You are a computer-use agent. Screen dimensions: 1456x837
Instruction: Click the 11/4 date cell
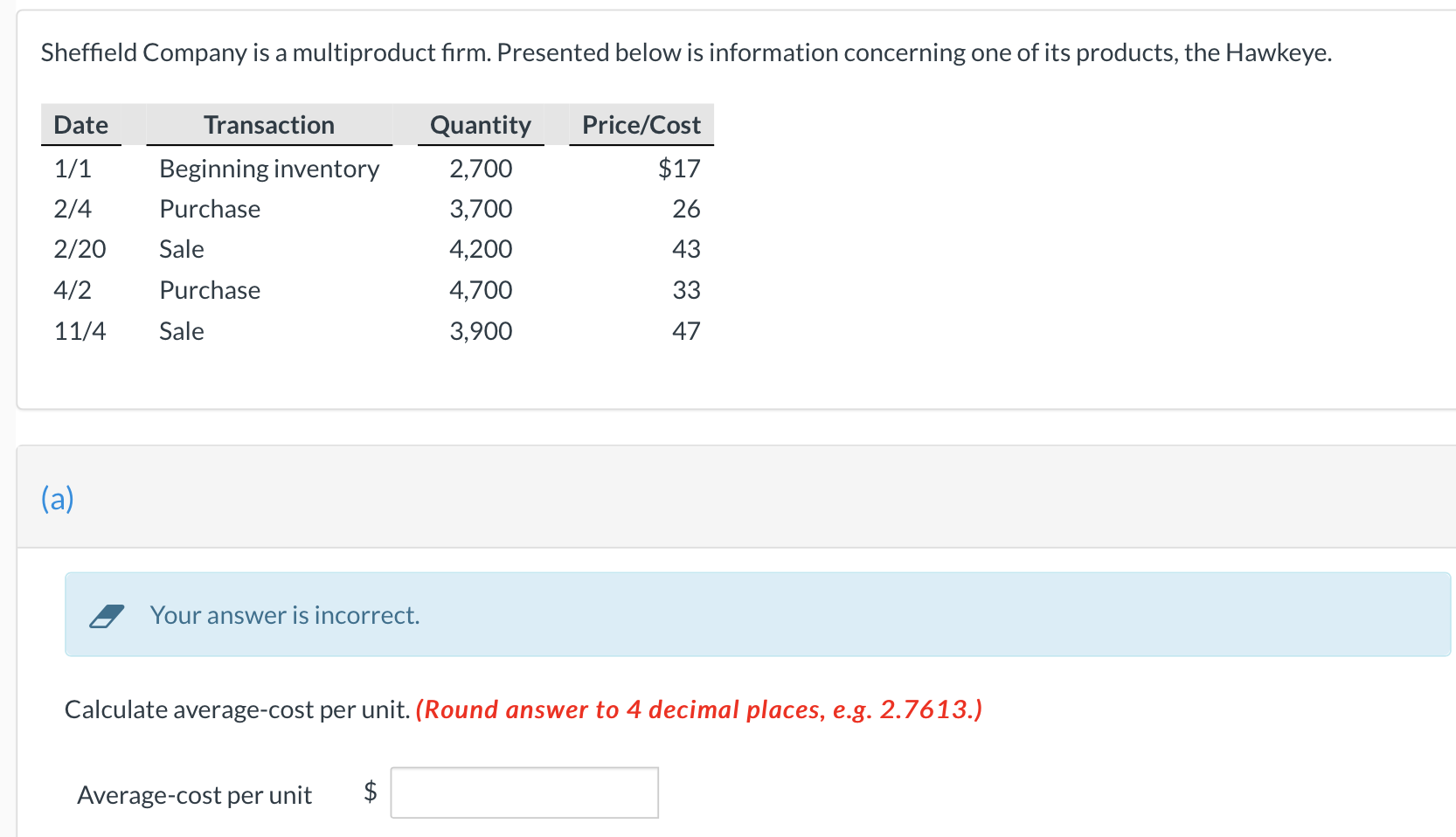click(x=80, y=331)
